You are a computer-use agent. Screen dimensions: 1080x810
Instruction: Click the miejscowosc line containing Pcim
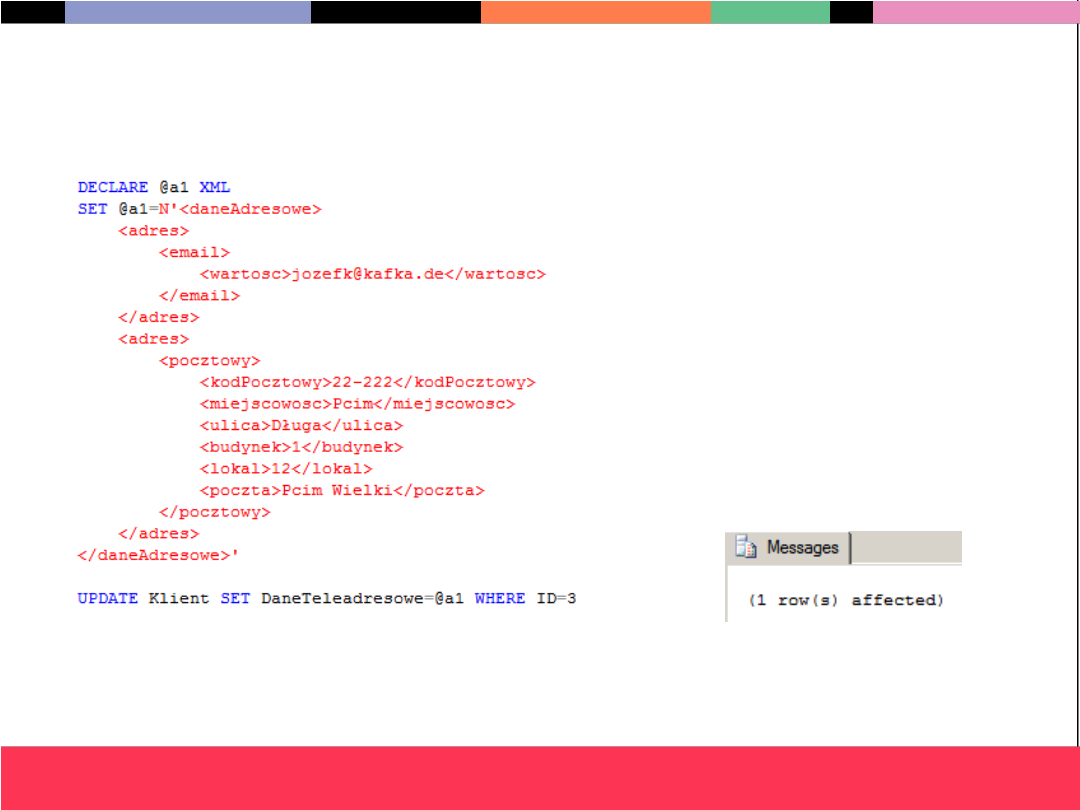[356, 404]
